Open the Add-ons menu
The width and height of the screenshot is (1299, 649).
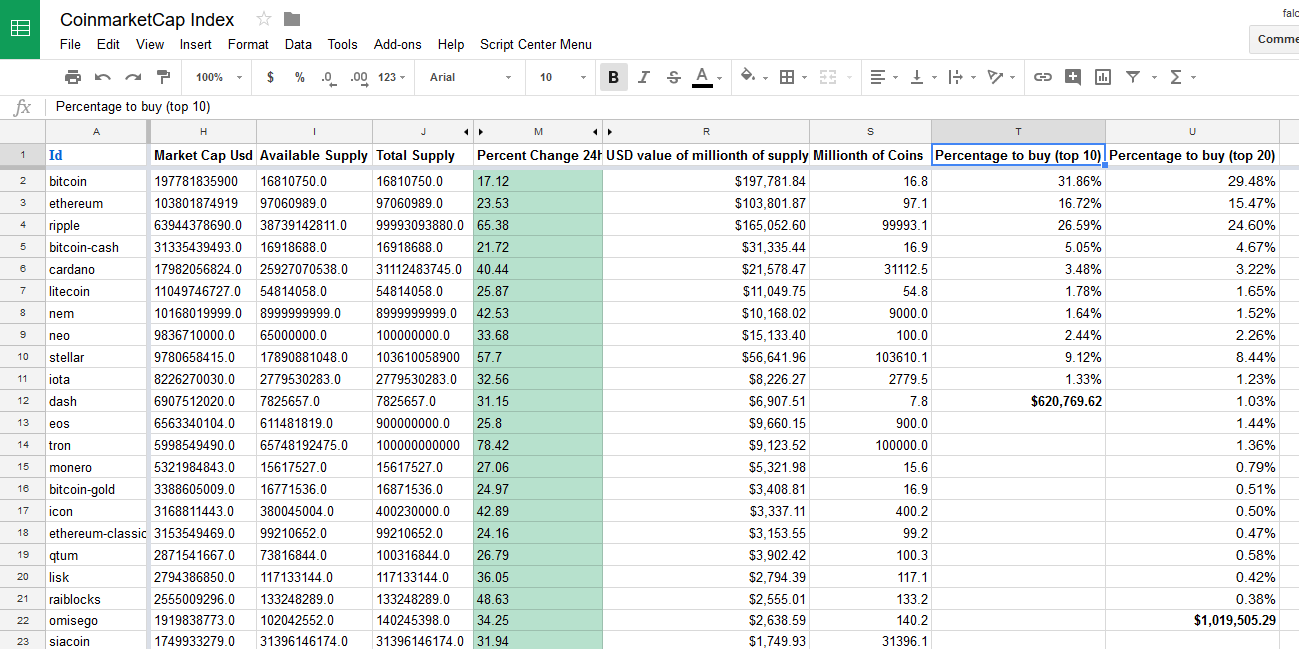pos(397,44)
